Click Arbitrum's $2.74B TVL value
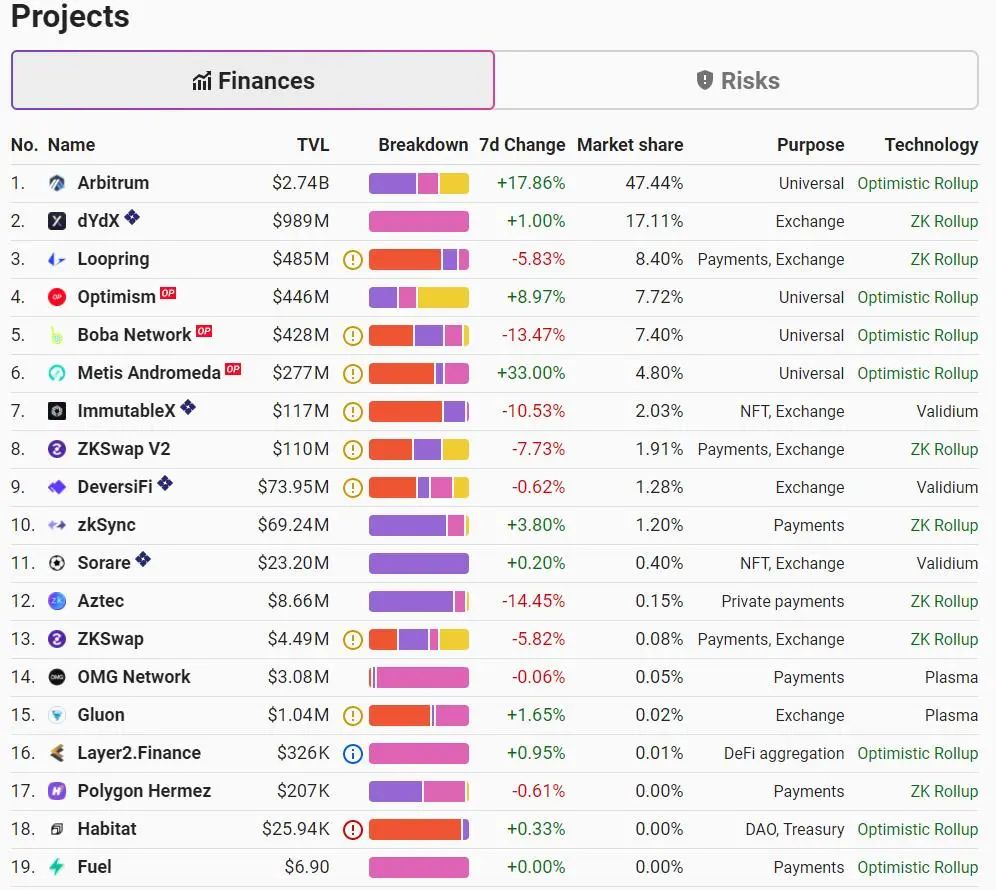 (x=300, y=183)
